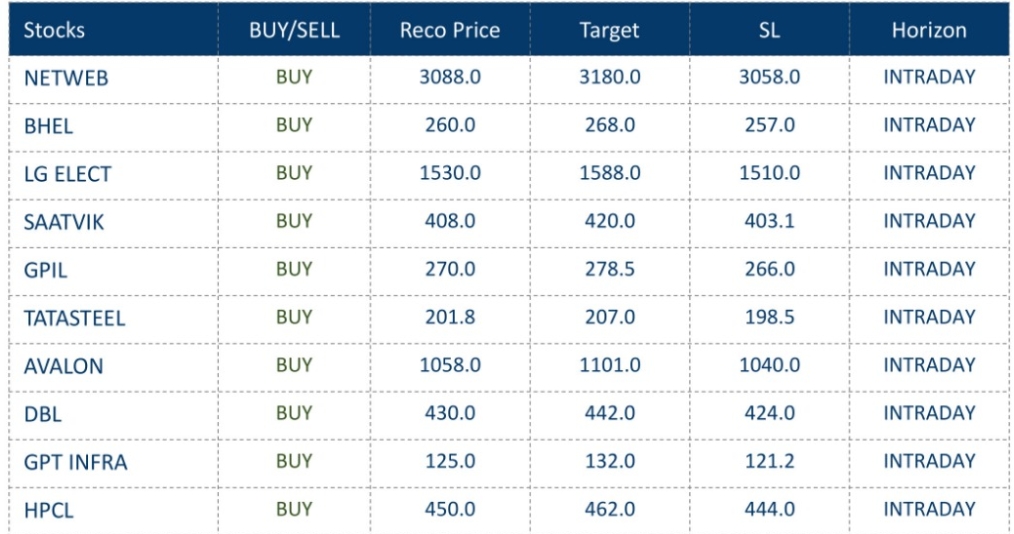Viewport: 1014px width, 534px height.
Task: Click the GPIL stock name
Action: point(46,270)
